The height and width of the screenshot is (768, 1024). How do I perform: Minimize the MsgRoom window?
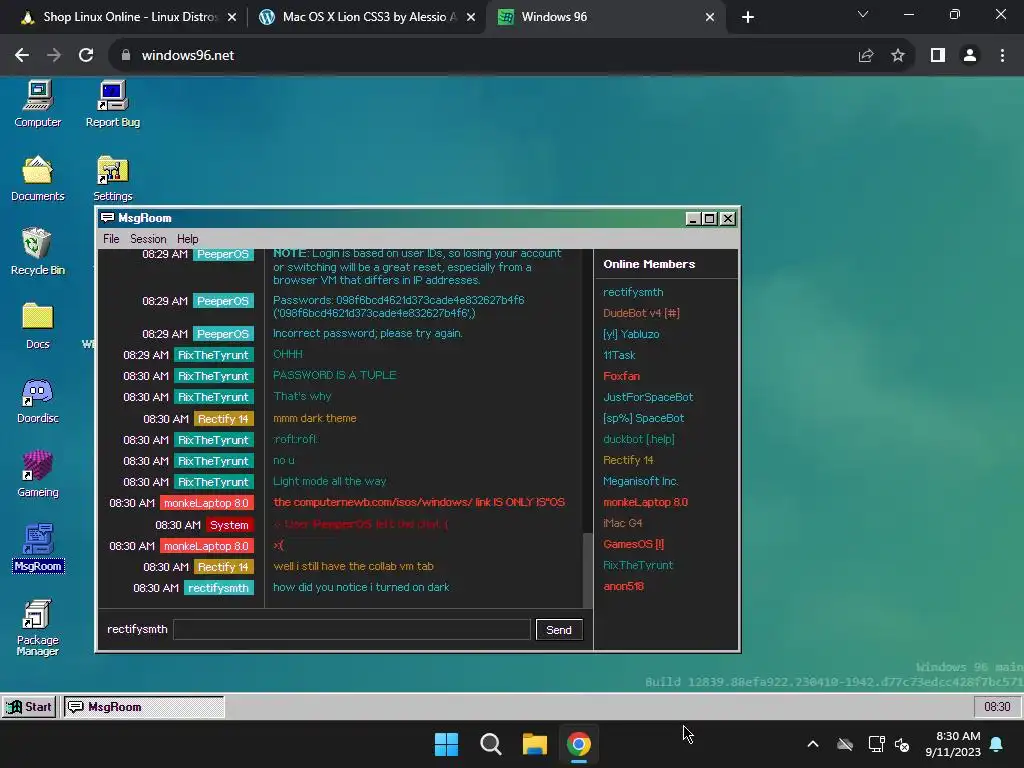(692, 219)
